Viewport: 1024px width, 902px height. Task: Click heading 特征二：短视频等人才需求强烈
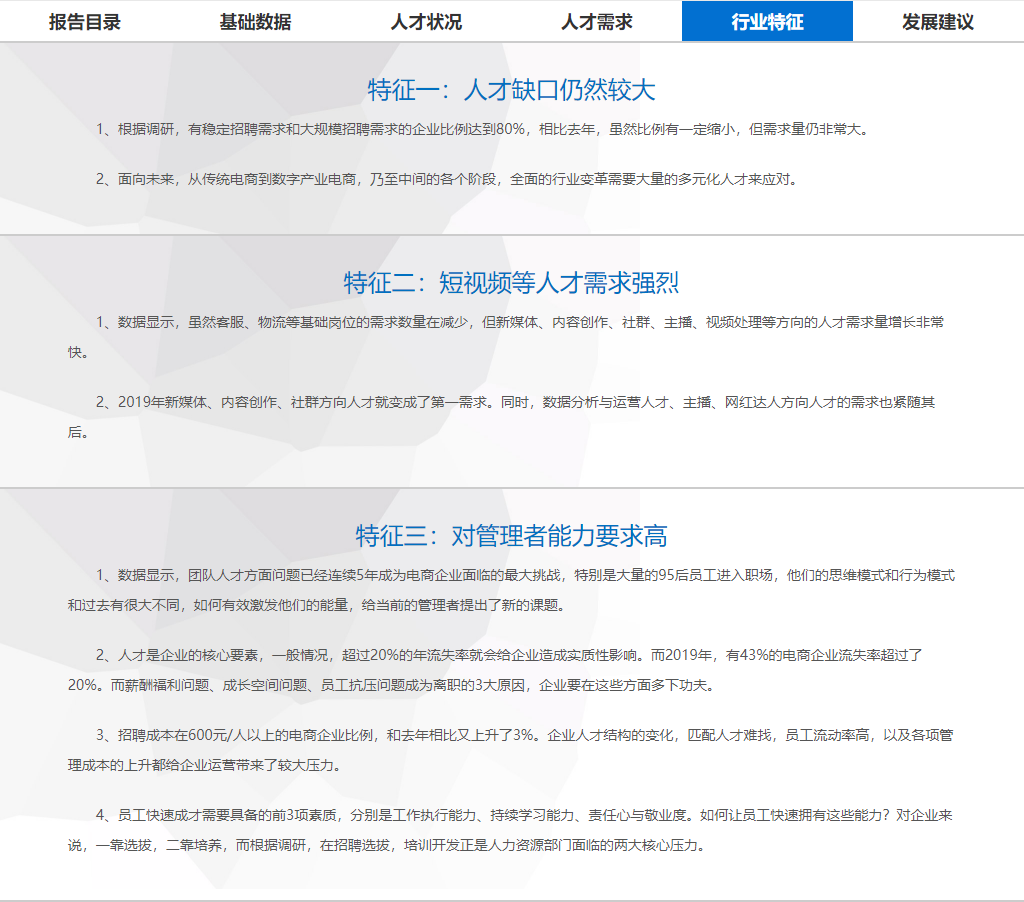coord(511,283)
